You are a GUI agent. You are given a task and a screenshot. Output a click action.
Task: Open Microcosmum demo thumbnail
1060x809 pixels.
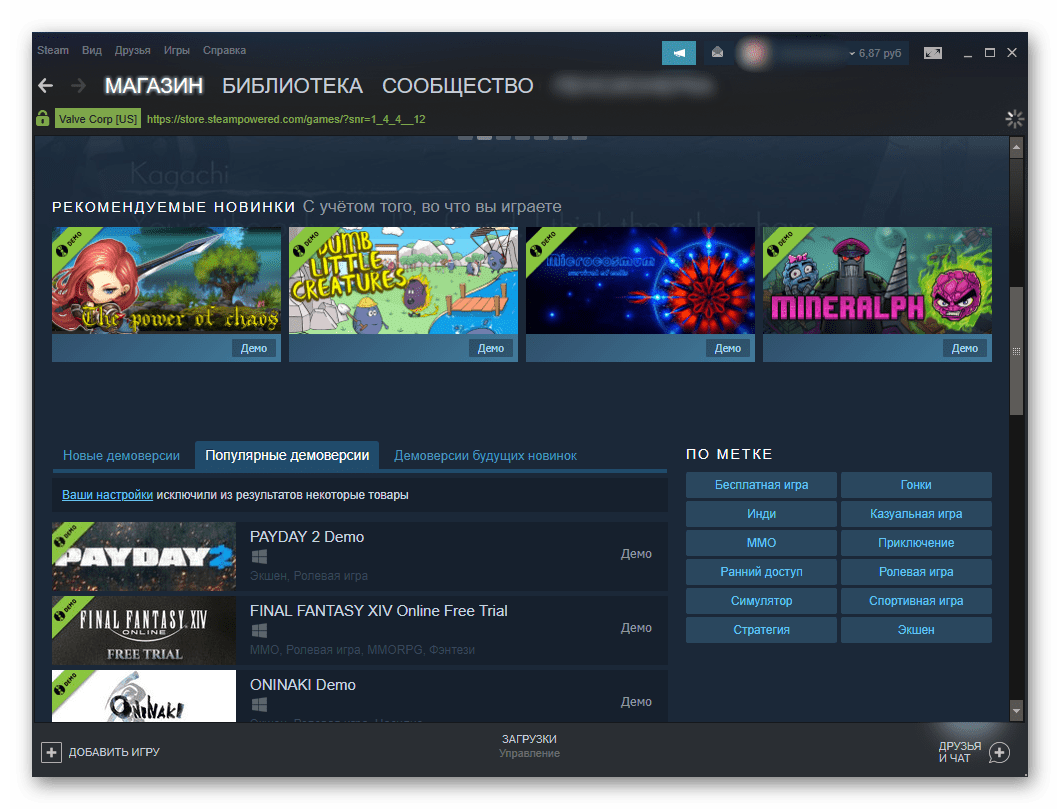click(x=640, y=280)
